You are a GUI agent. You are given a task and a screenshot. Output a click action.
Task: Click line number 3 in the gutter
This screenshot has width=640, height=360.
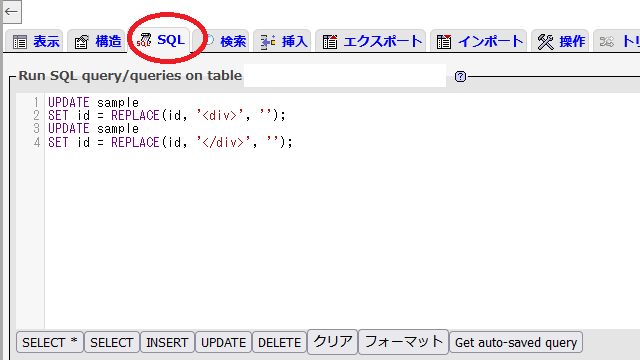(x=36, y=129)
